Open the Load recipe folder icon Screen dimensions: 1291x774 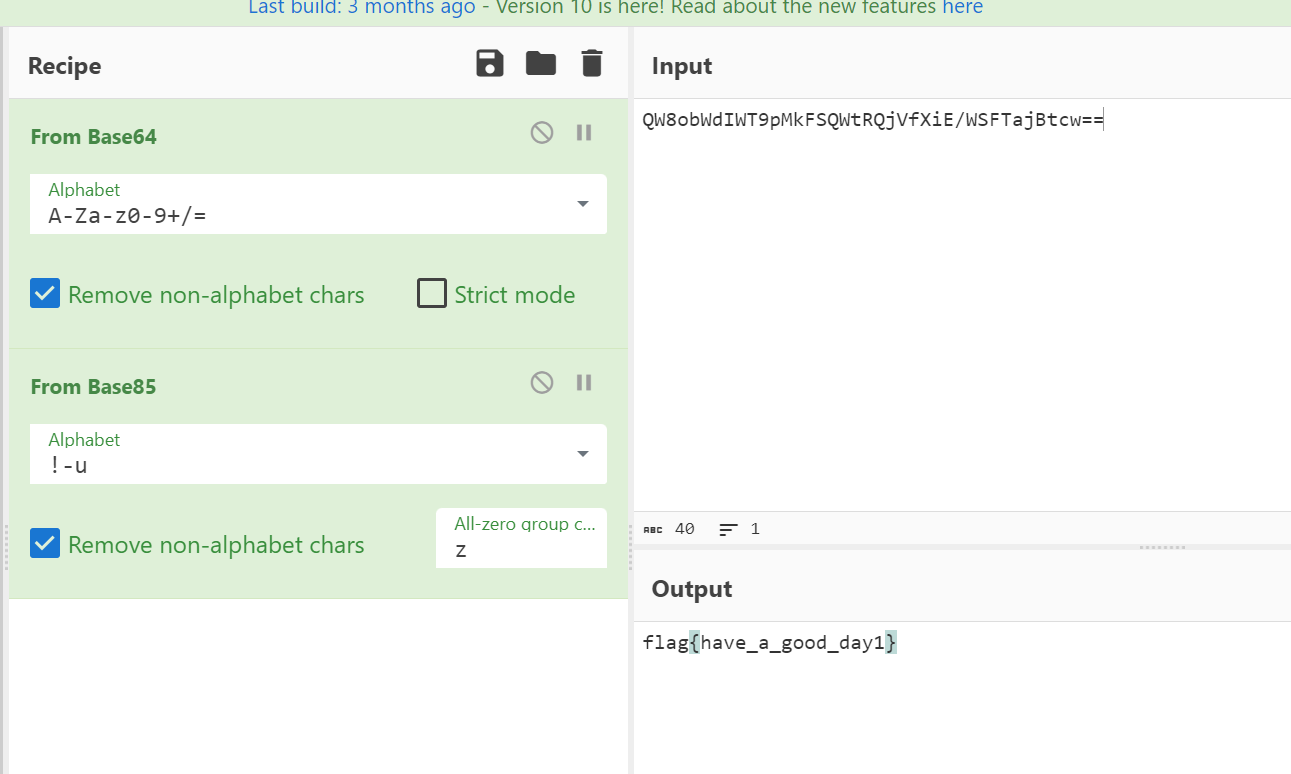(x=541, y=64)
